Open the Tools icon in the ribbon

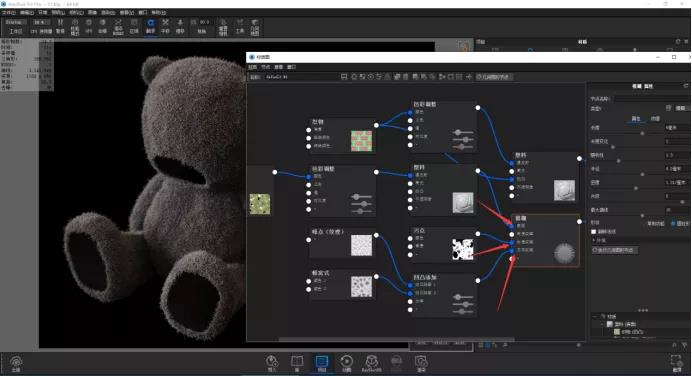[240, 26]
